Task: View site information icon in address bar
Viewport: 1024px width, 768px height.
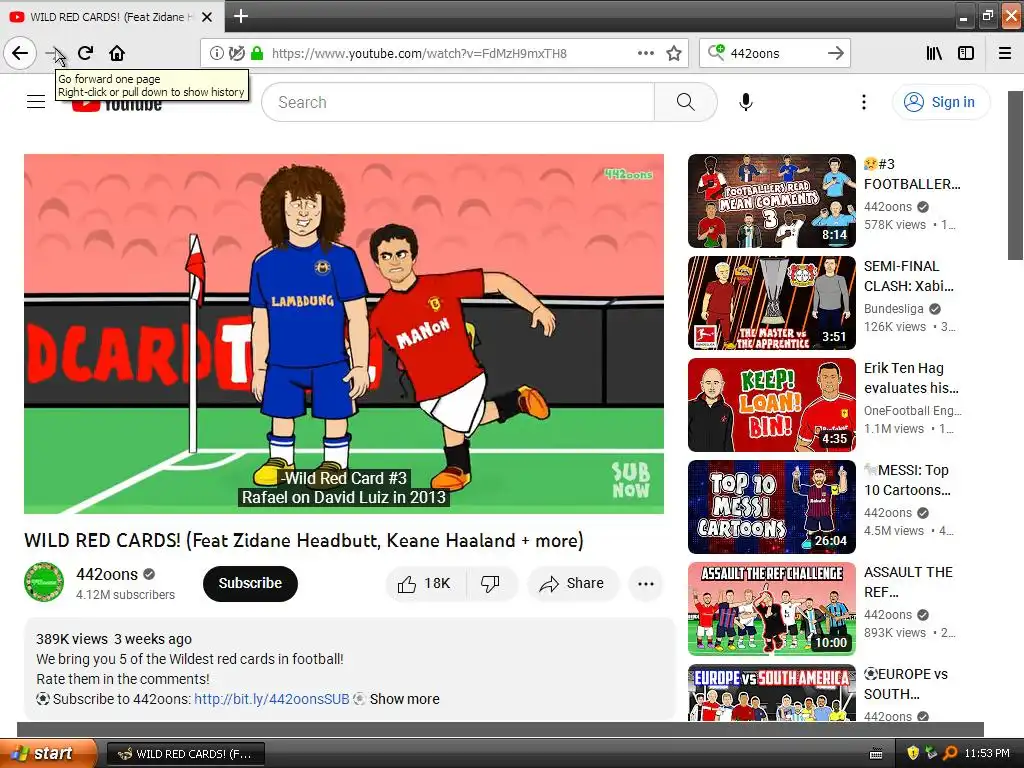Action: pos(216,53)
